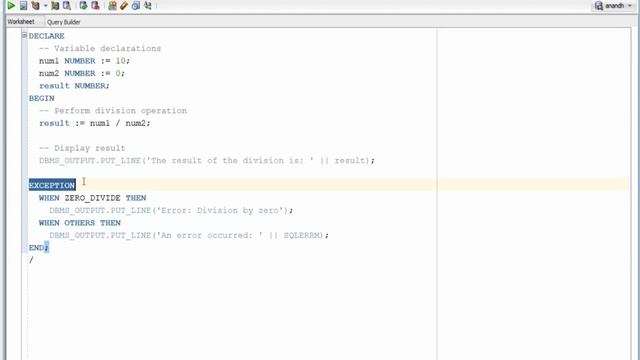Click the Commit toolbar icon

click(x=83, y=6)
